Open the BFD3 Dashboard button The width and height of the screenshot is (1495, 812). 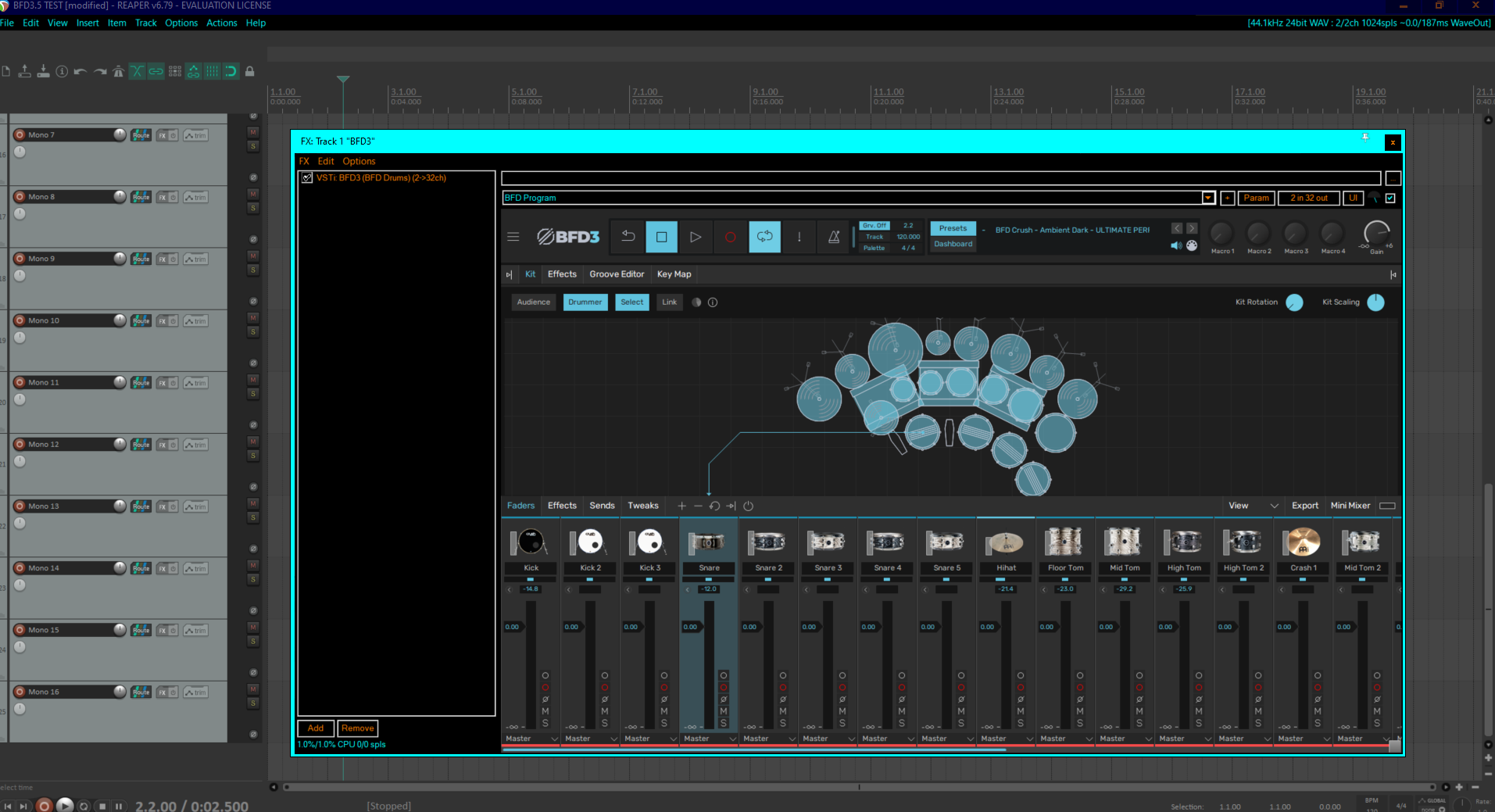point(953,244)
